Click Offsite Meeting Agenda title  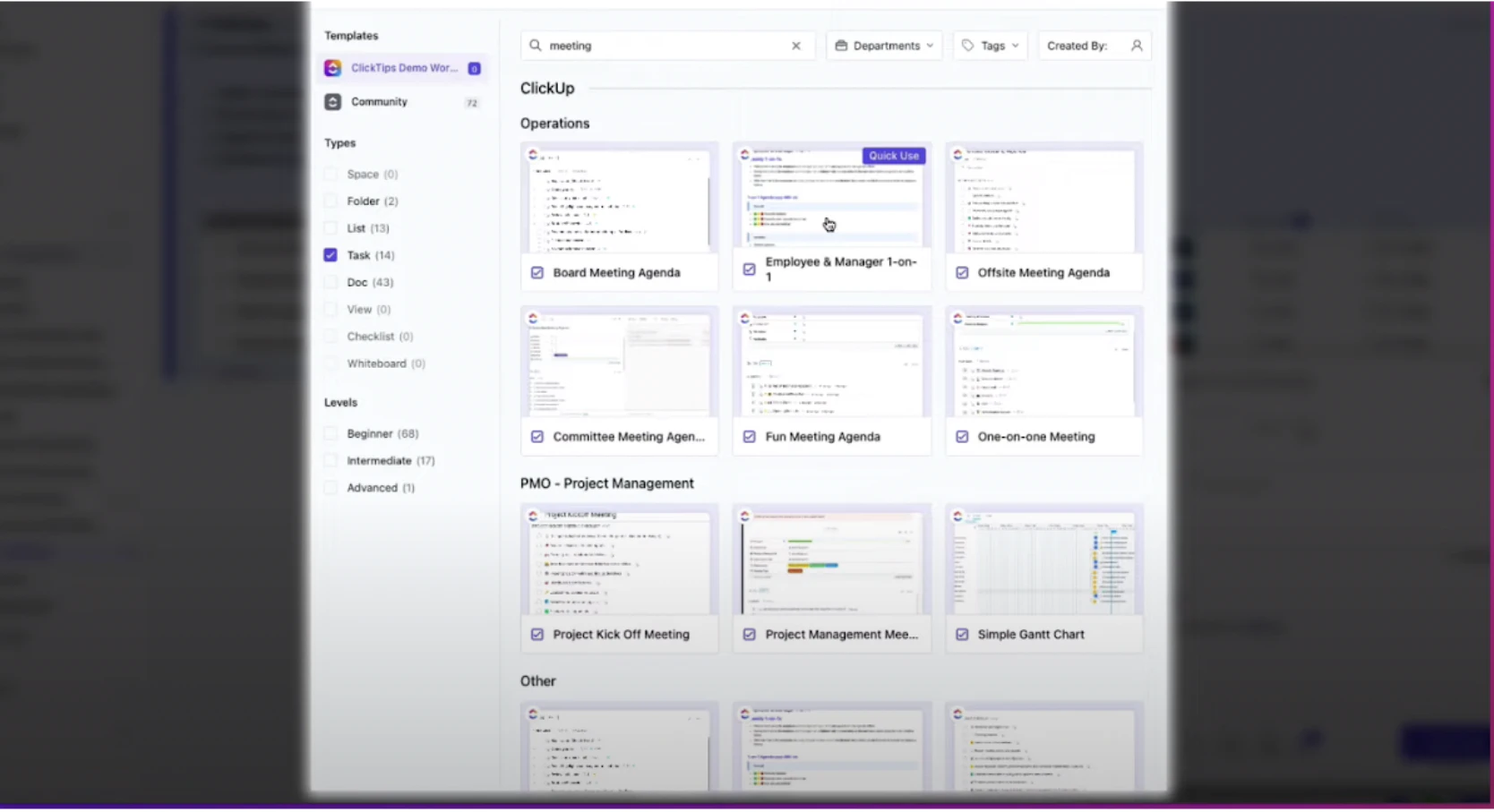pyautogui.click(x=1043, y=273)
